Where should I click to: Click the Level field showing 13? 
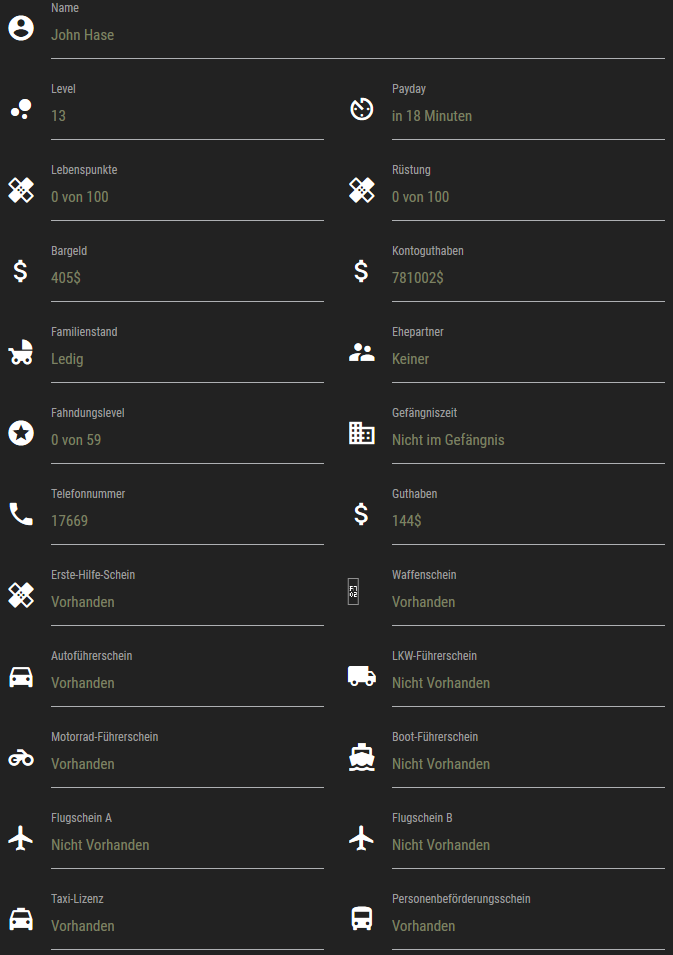point(187,116)
